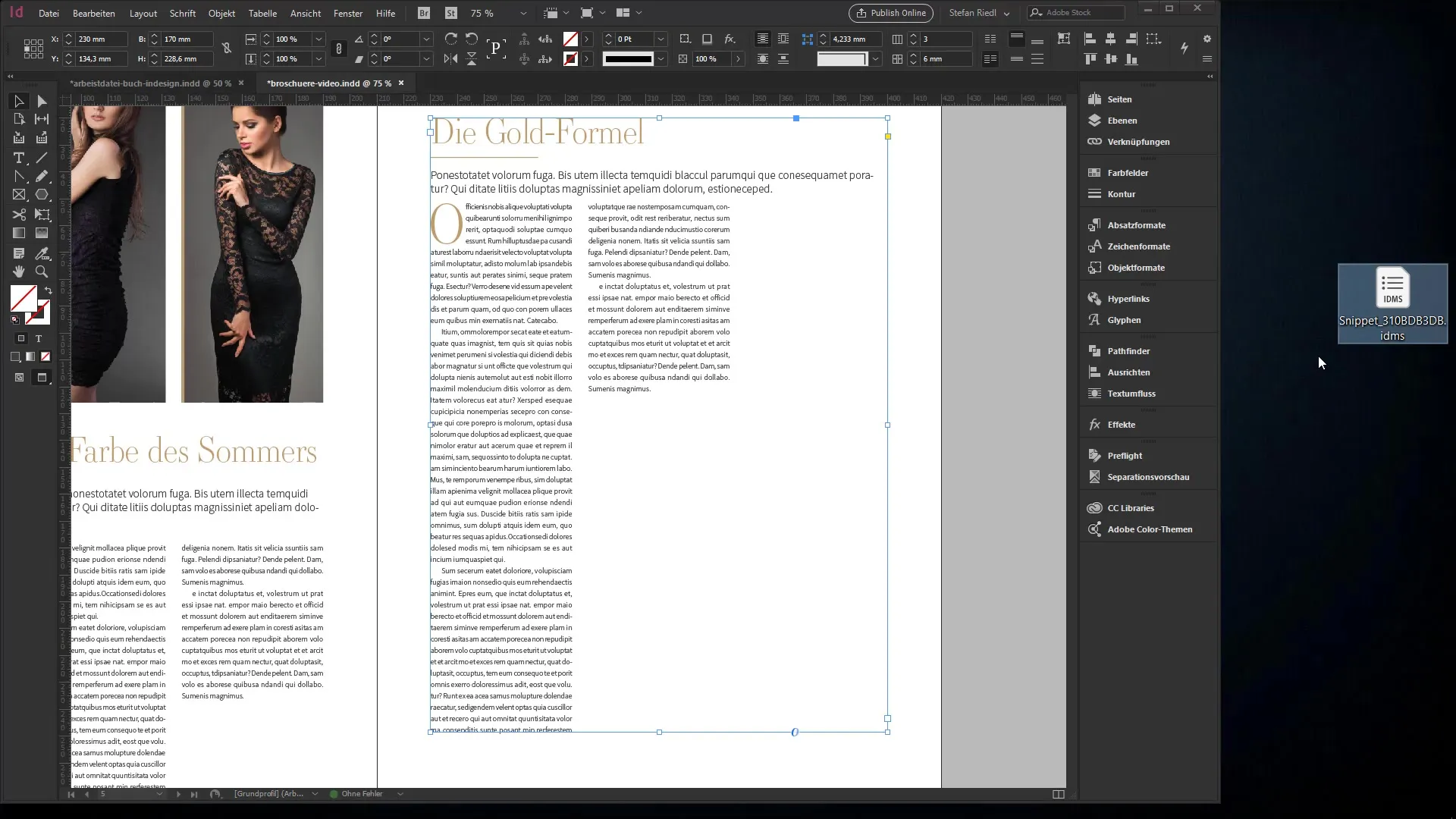Screen dimensions: 1456x819
Task: Select the Note tool
Action: coord(19,253)
